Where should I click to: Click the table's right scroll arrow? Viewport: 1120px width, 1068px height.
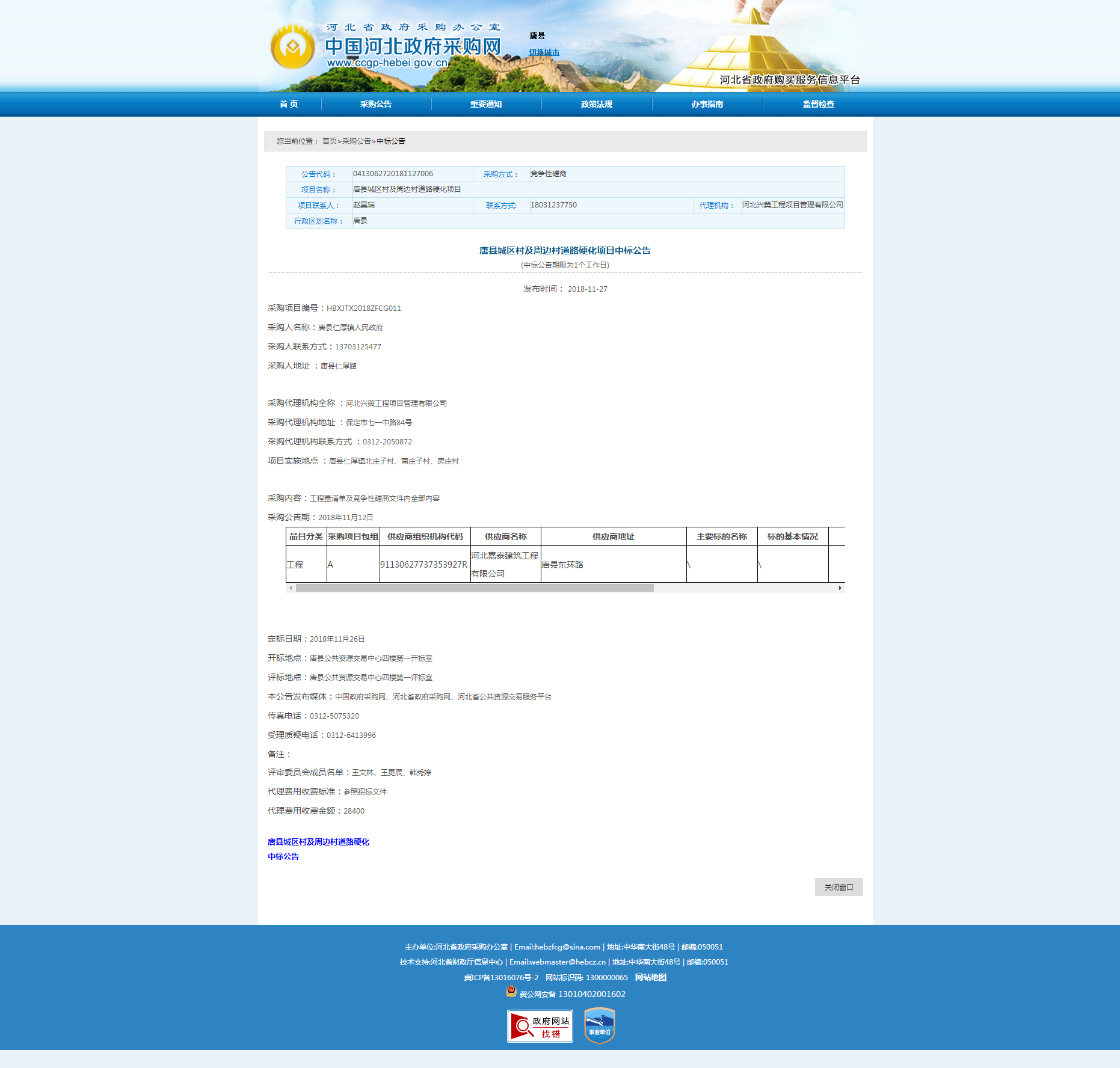[x=840, y=588]
